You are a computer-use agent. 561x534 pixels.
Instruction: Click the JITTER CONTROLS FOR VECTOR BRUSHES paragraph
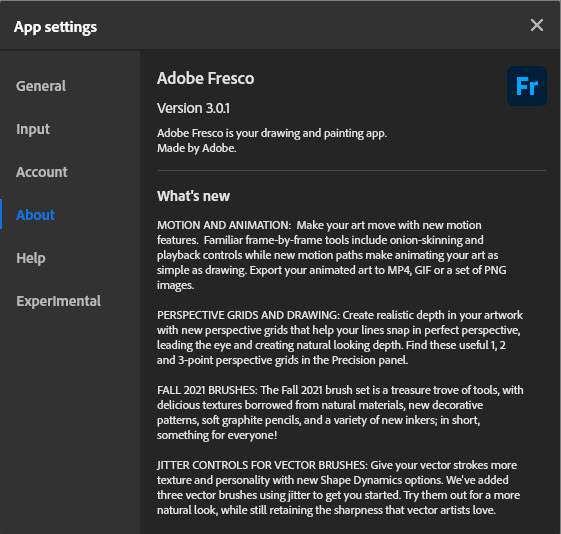[x=338, y=488]
